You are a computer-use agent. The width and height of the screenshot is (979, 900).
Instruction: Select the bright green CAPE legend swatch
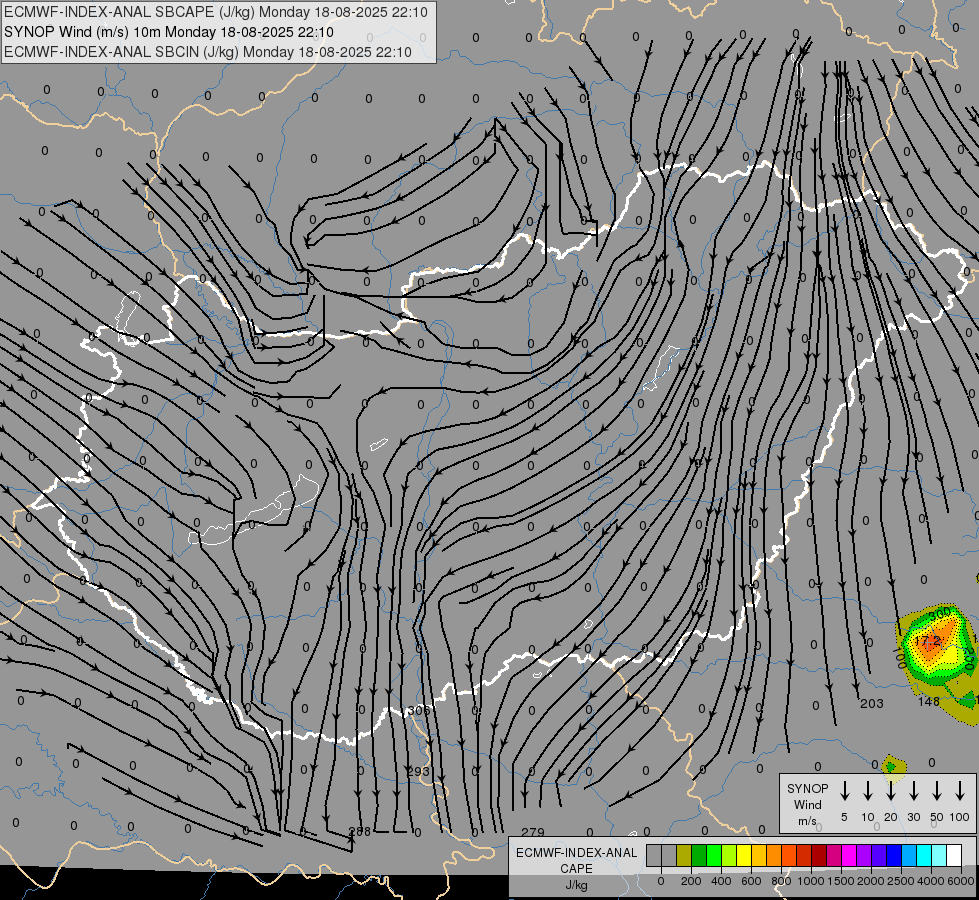(714, 855)
